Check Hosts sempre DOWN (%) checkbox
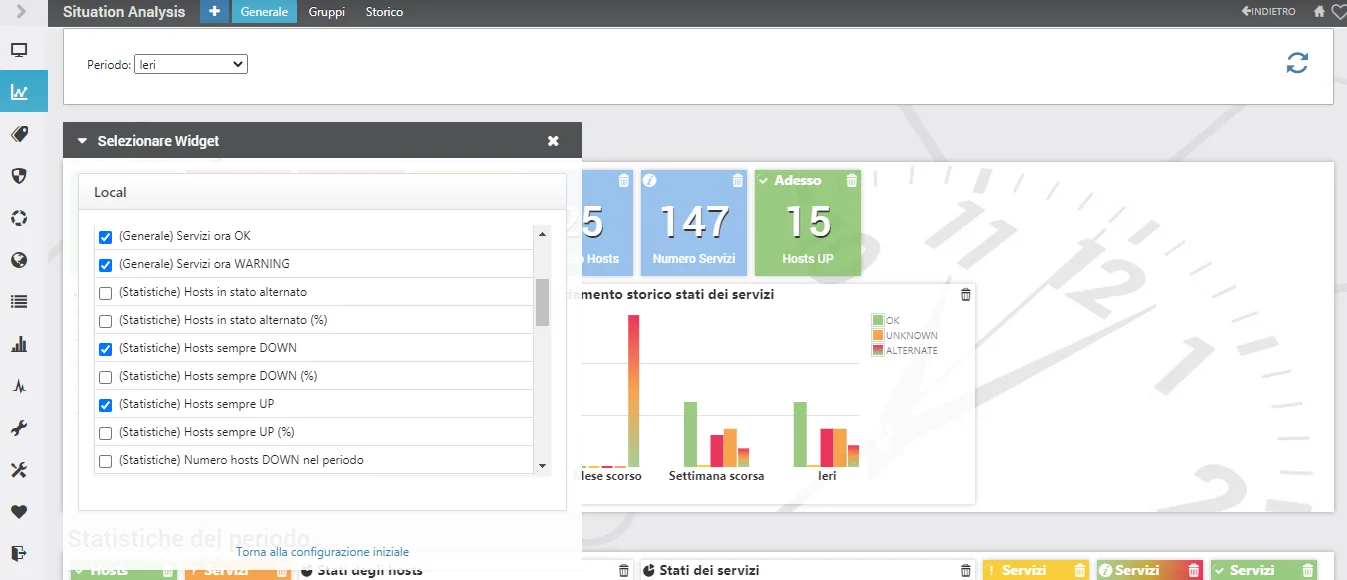The height and width of the screenshot is (580, 1347). click(105, 377)
